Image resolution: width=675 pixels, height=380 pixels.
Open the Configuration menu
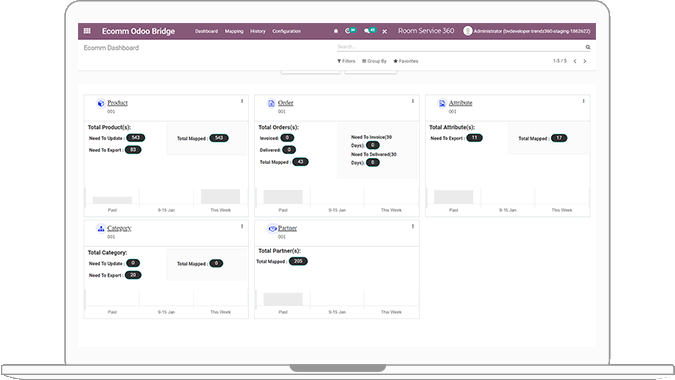tap(286, 31)
